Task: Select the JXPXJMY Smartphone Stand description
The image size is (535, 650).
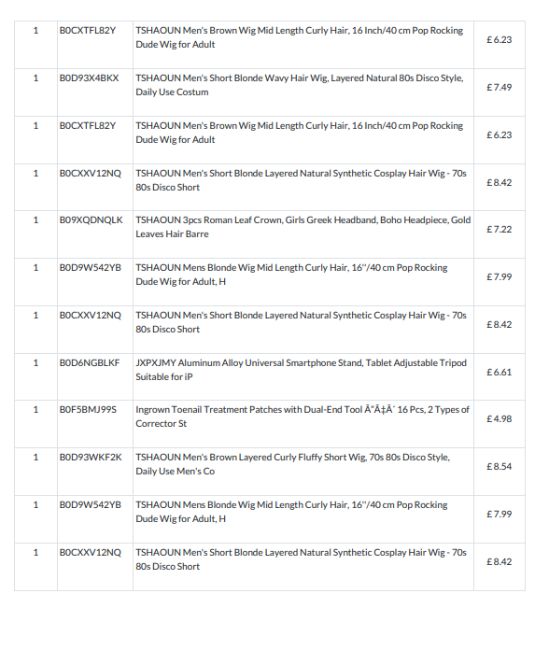Action: point(301,369)
